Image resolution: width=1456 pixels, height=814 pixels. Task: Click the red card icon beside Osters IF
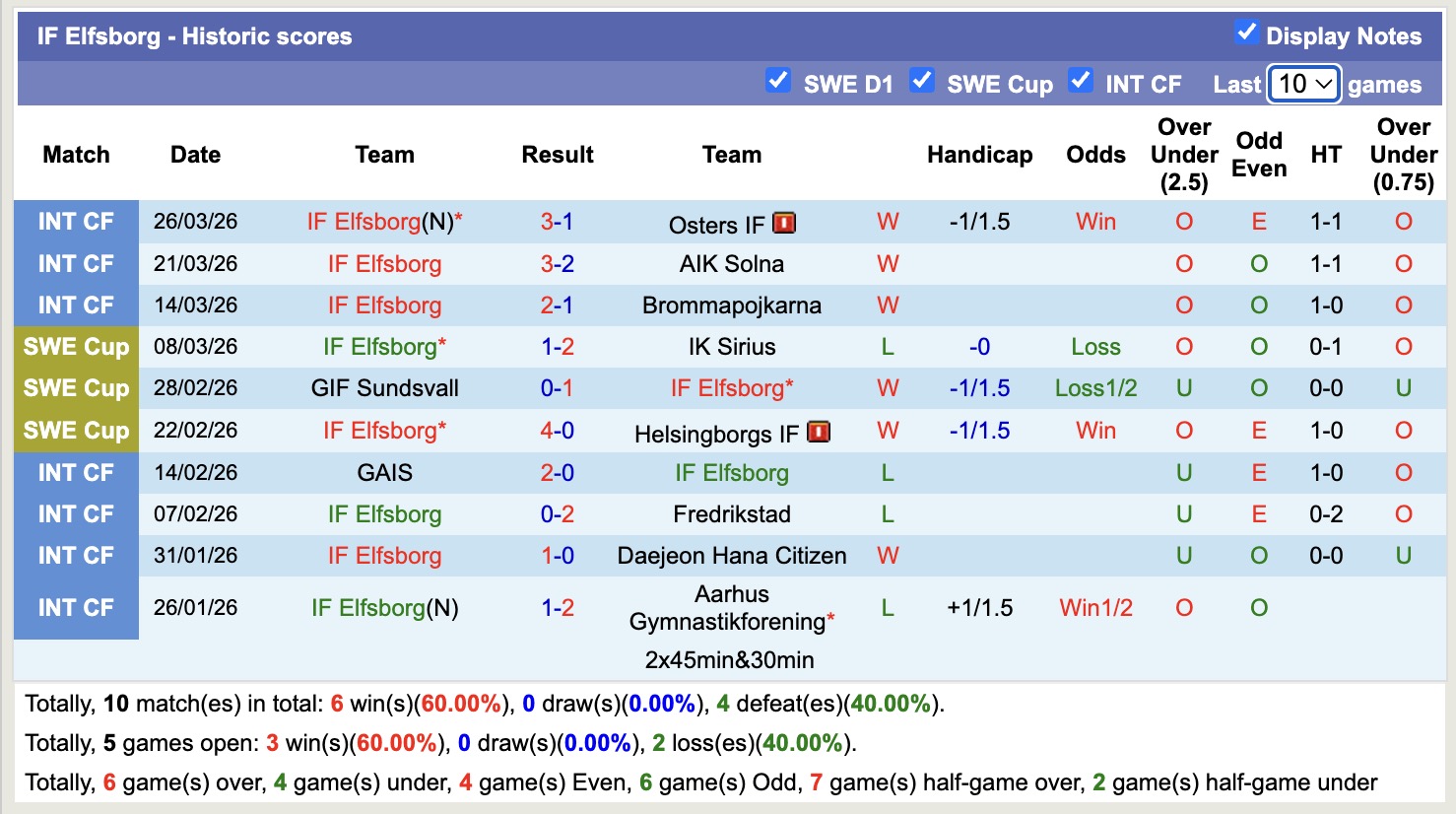(785, 223)
